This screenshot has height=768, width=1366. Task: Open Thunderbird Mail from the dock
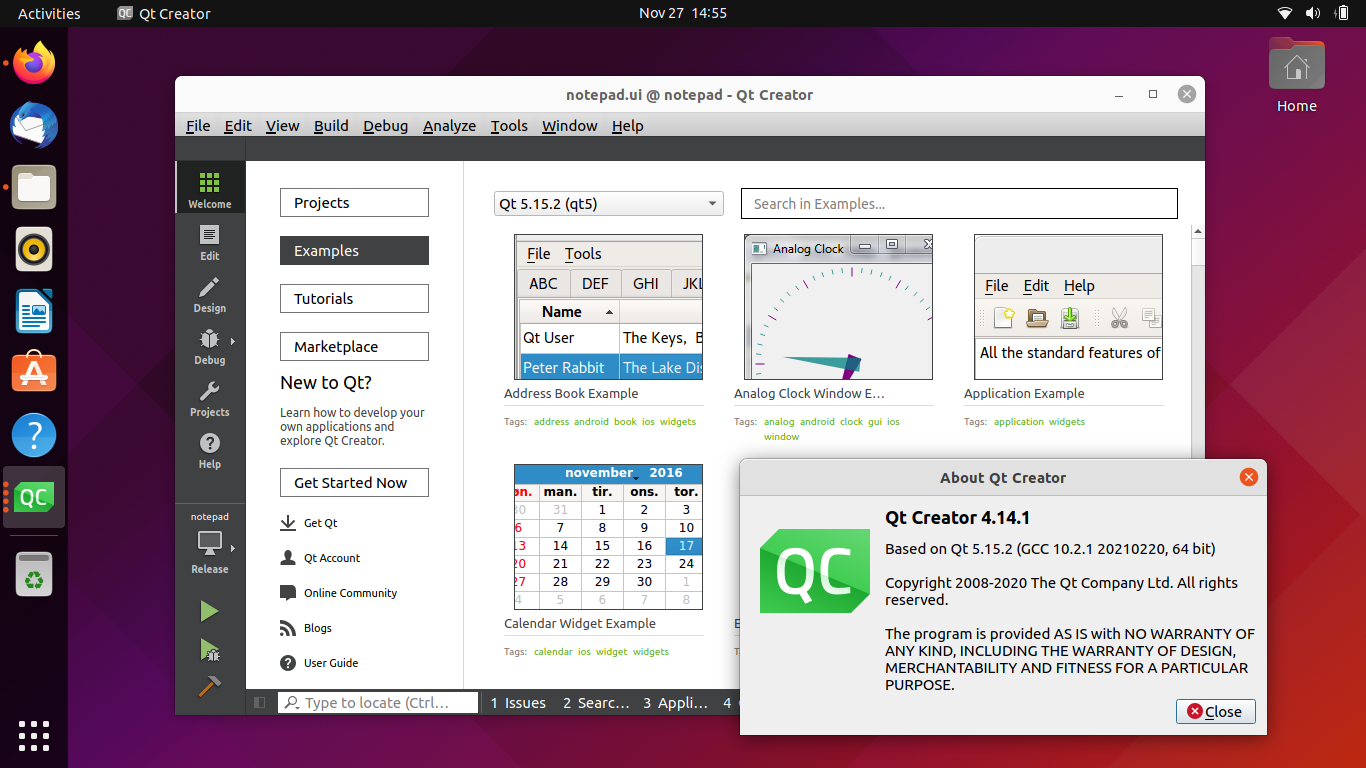pos(34,126)
